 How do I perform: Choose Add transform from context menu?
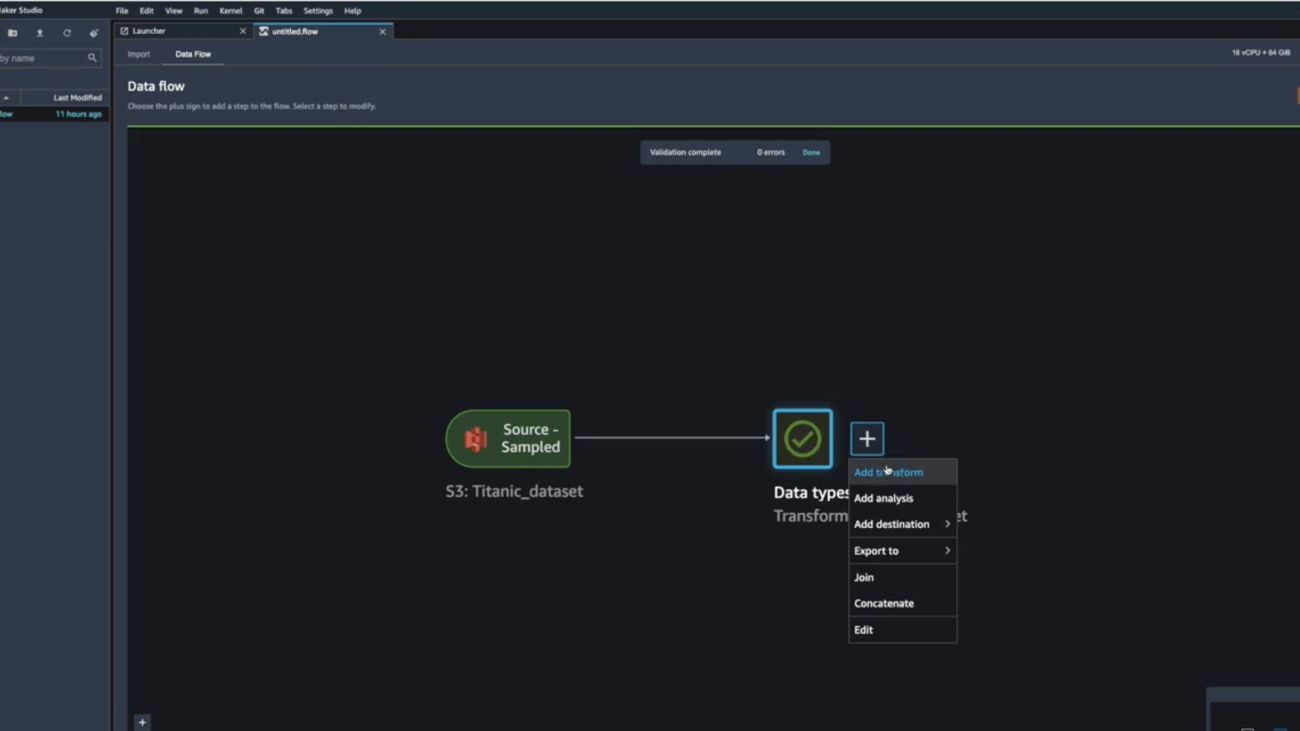902,472
